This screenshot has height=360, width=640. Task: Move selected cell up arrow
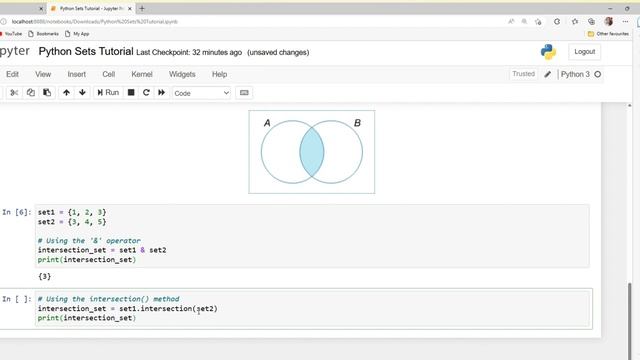(66, 93)
